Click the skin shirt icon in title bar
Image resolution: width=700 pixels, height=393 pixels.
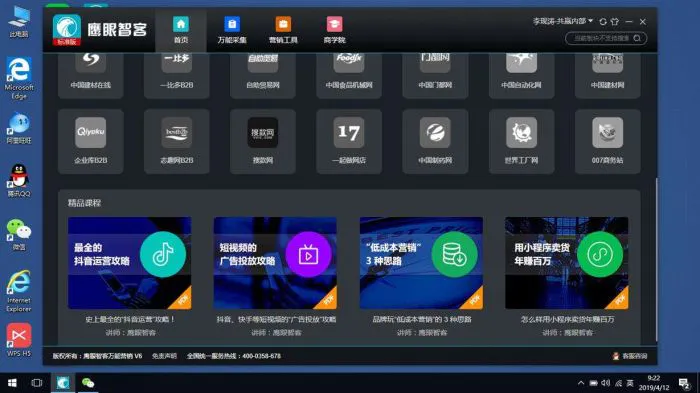point(615,21)
